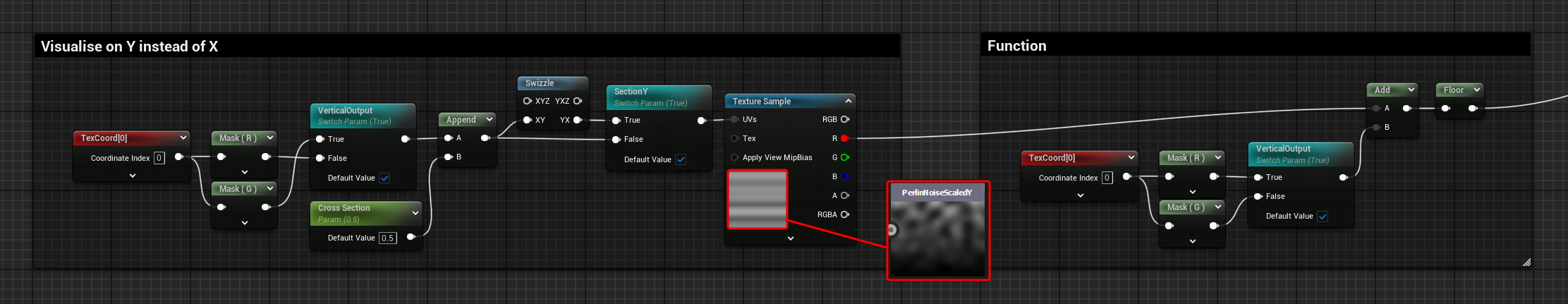Expand the Cross Section node chevron
1568x304 pixels.
pyautogui.click(x=415, y=213)
